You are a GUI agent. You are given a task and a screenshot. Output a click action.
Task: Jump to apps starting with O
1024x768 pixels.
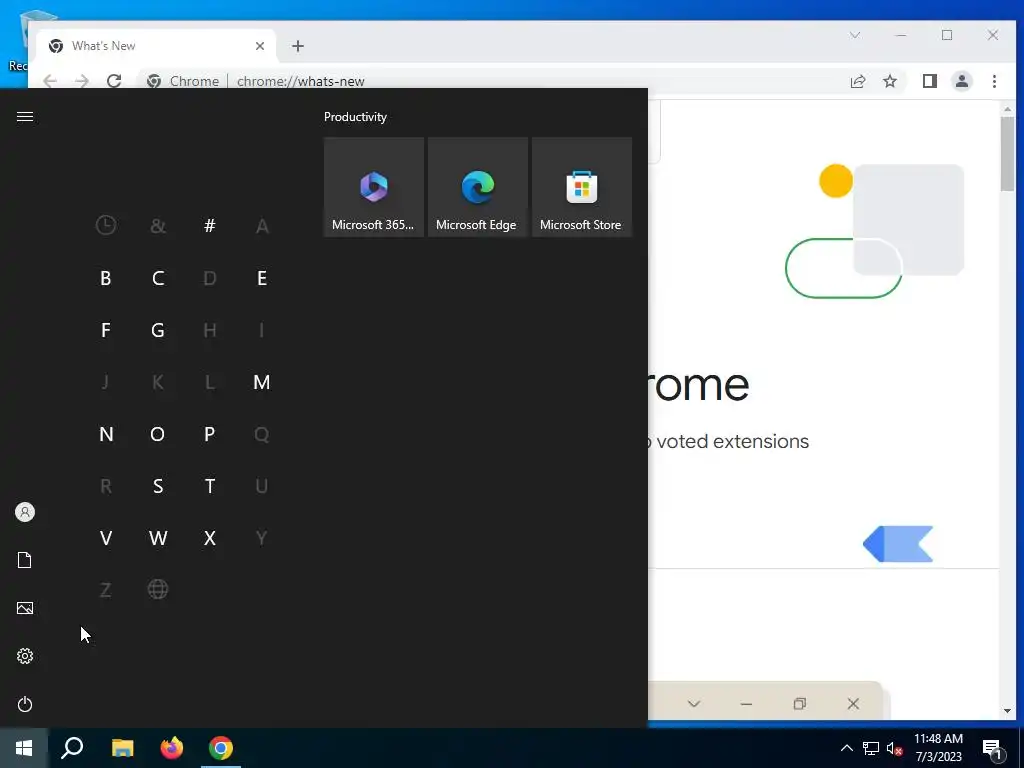[157, 434]
